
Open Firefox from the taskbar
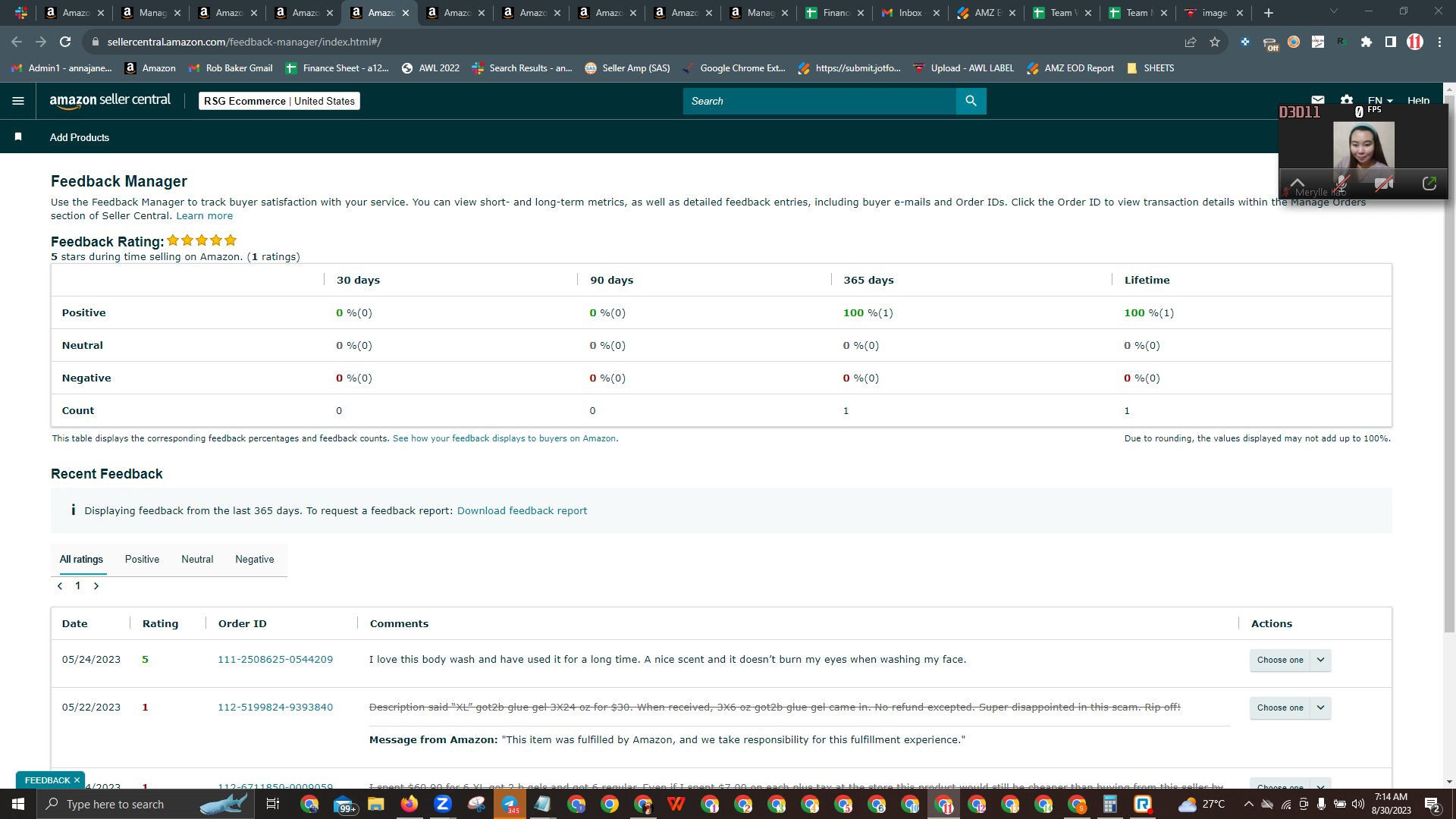point(409,804)
